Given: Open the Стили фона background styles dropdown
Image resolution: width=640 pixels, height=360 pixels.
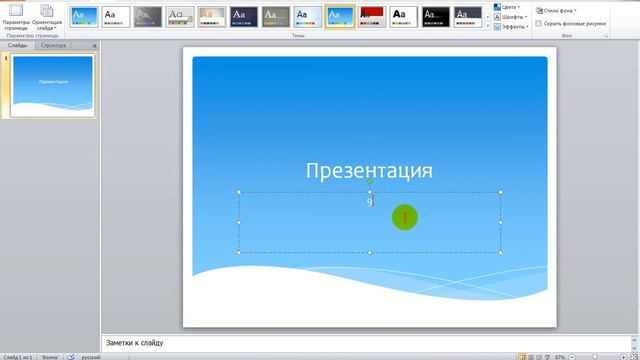Looking at the screenshot, I should 556,11.
